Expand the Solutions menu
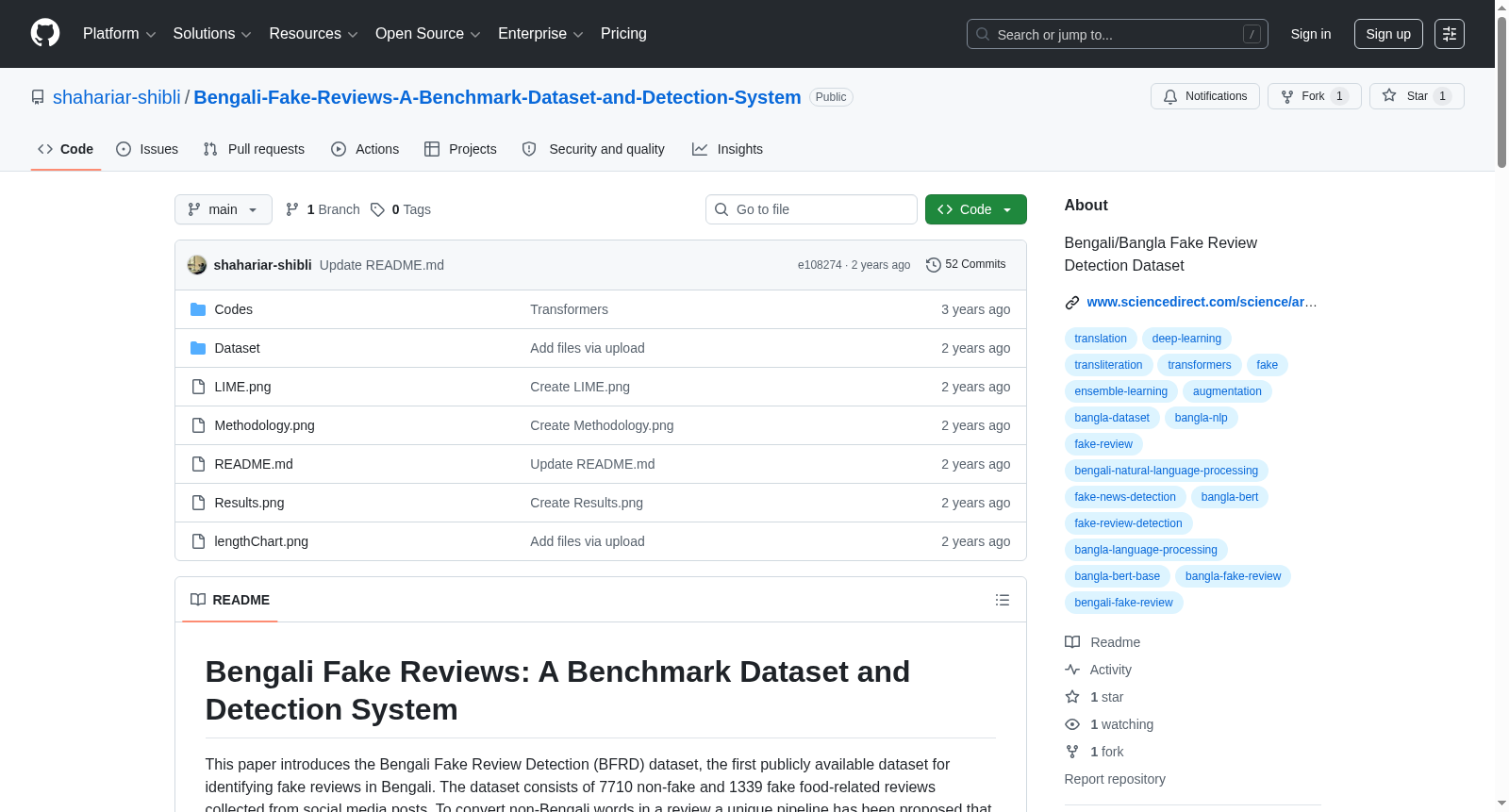 pyautogui.click(x=212, y=34)
